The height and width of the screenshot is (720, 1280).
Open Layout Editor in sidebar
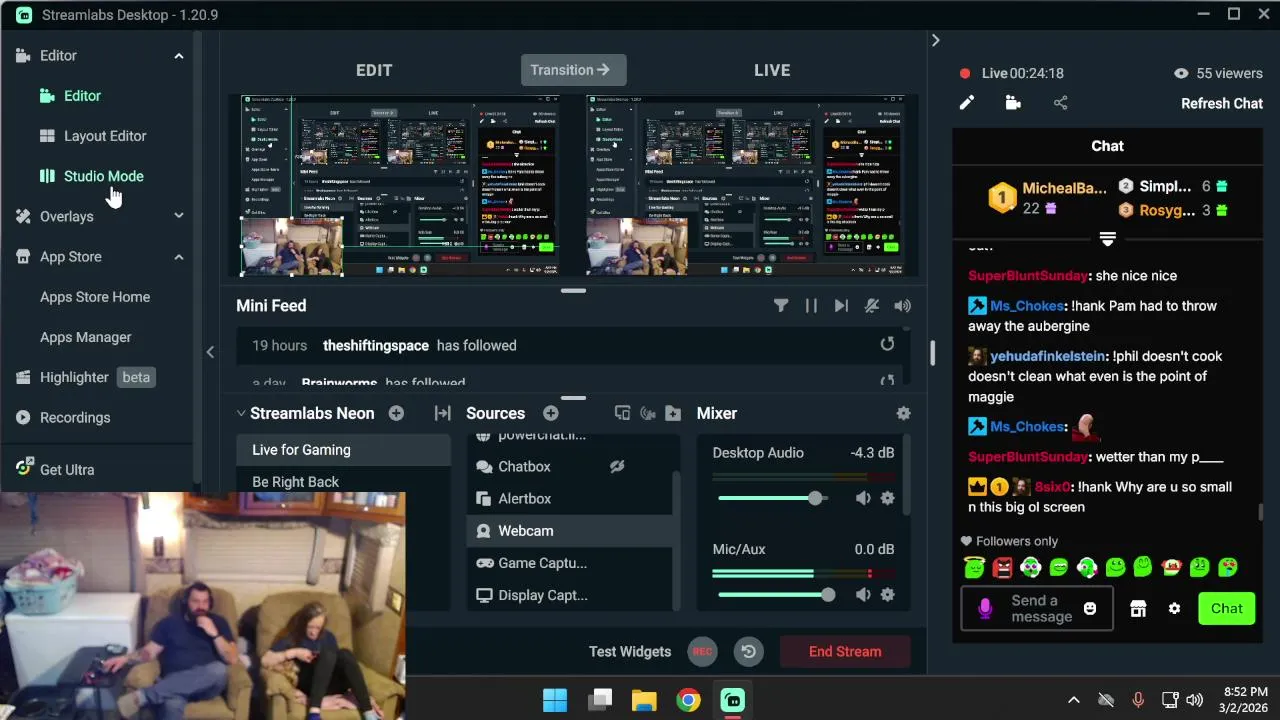point(105,136)
